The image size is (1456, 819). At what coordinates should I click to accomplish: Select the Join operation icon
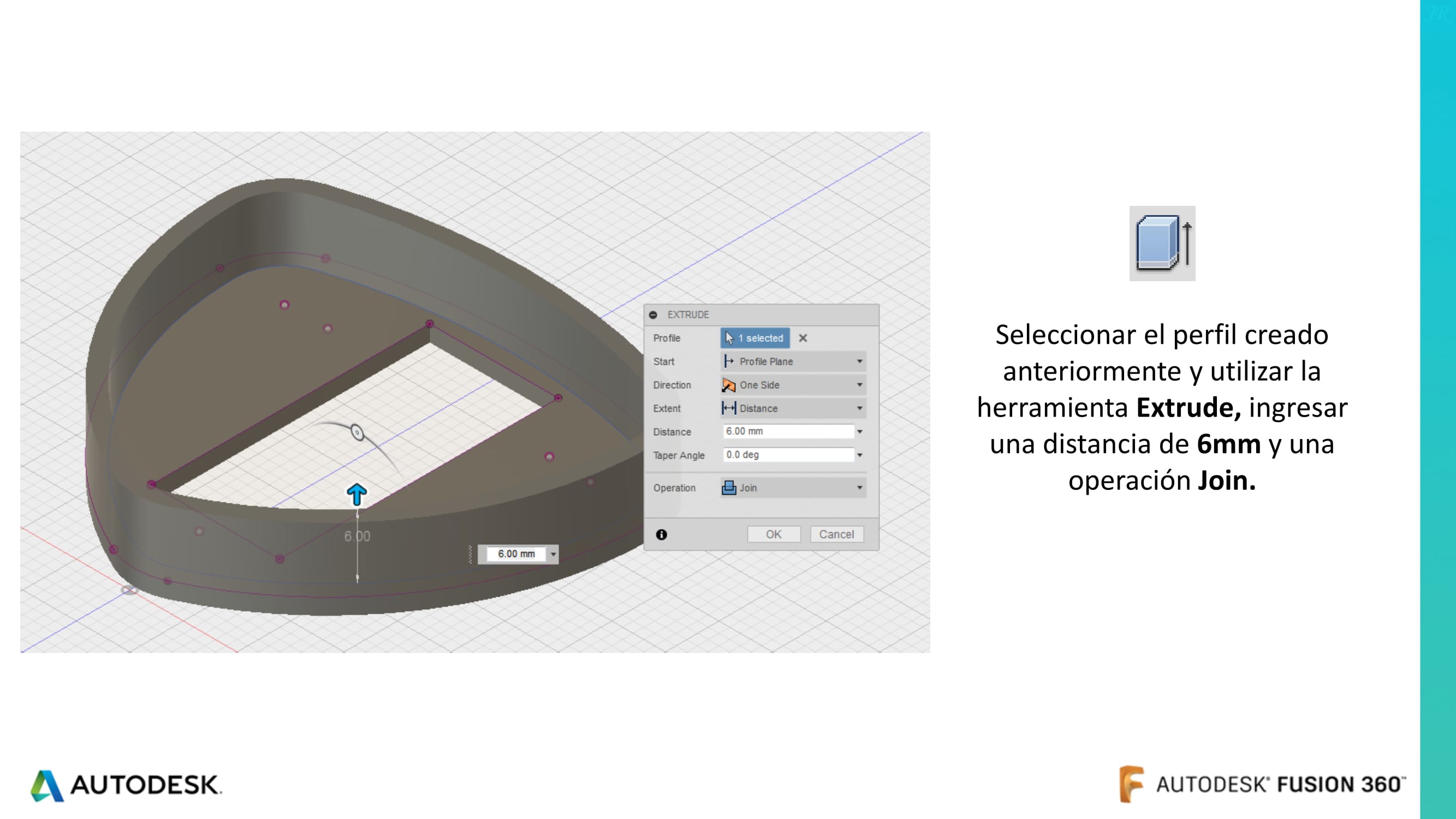click(729, 487)
